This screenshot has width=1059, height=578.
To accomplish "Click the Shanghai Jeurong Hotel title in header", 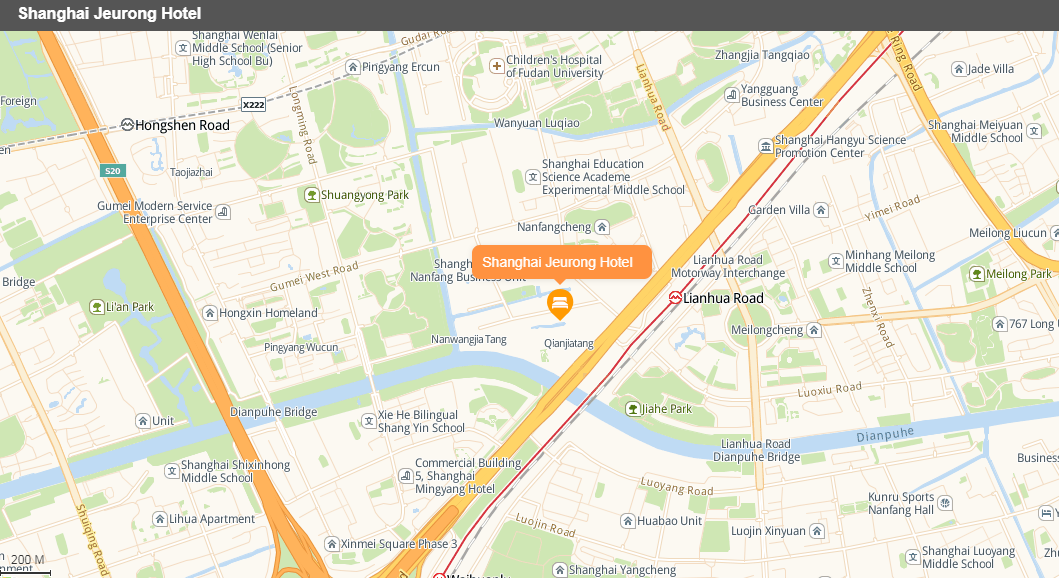I will point(109,14).
